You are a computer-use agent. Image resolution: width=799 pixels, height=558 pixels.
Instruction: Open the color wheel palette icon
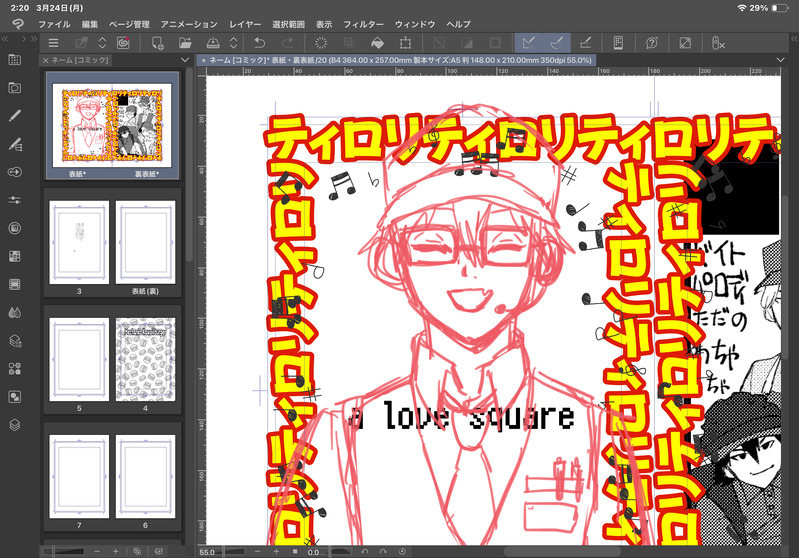pos(15,228)
